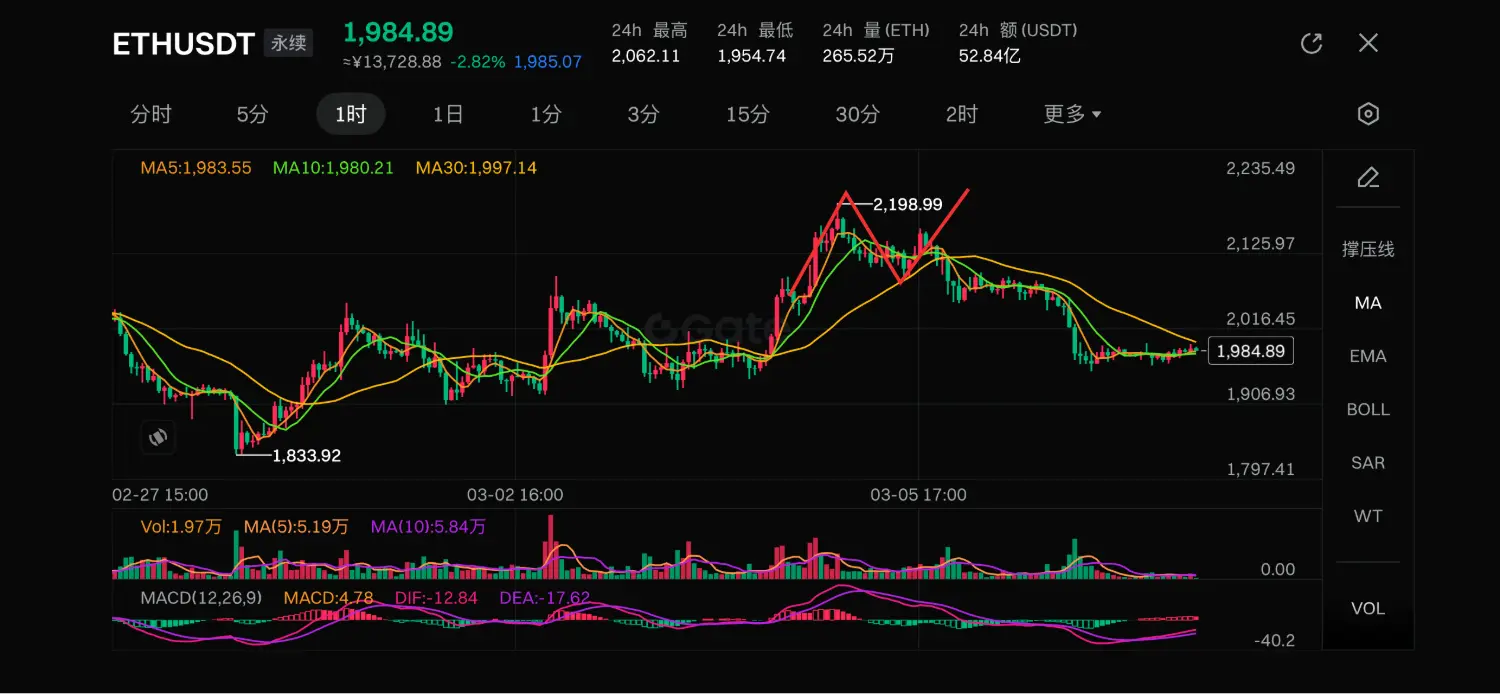Viewport: 1500px width, 694px height.
Task: Switch to the 1日 timeframe
Action: (x=448, y=114)
